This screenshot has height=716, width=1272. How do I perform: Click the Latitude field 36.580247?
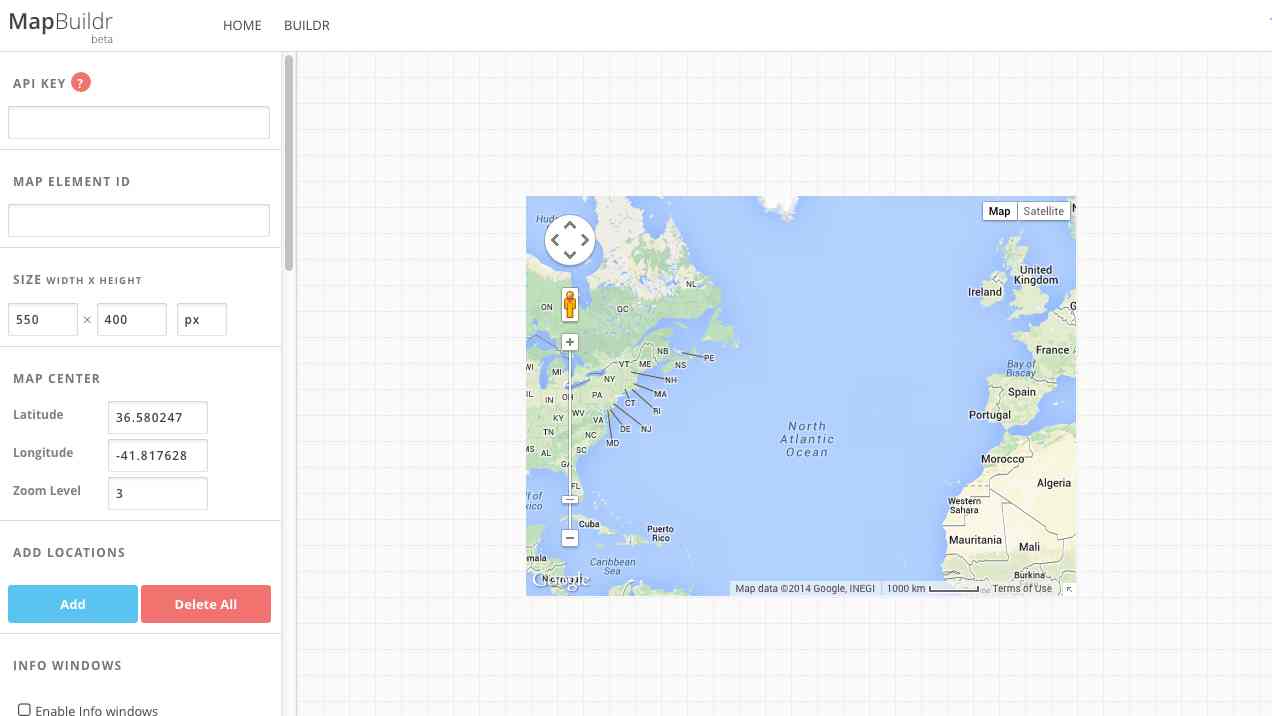point(158,418)
